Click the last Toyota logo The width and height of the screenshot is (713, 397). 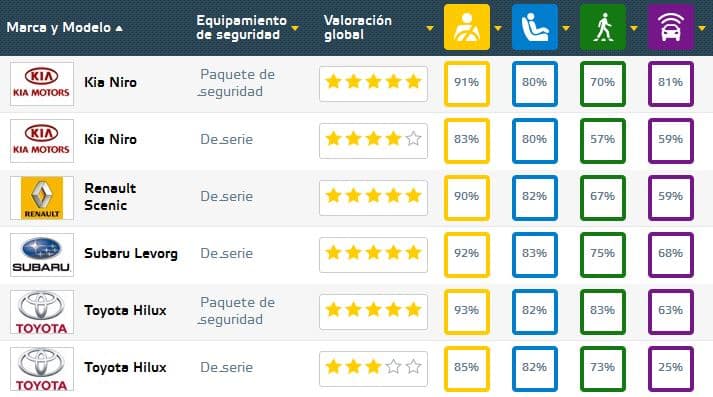[42, 369]
